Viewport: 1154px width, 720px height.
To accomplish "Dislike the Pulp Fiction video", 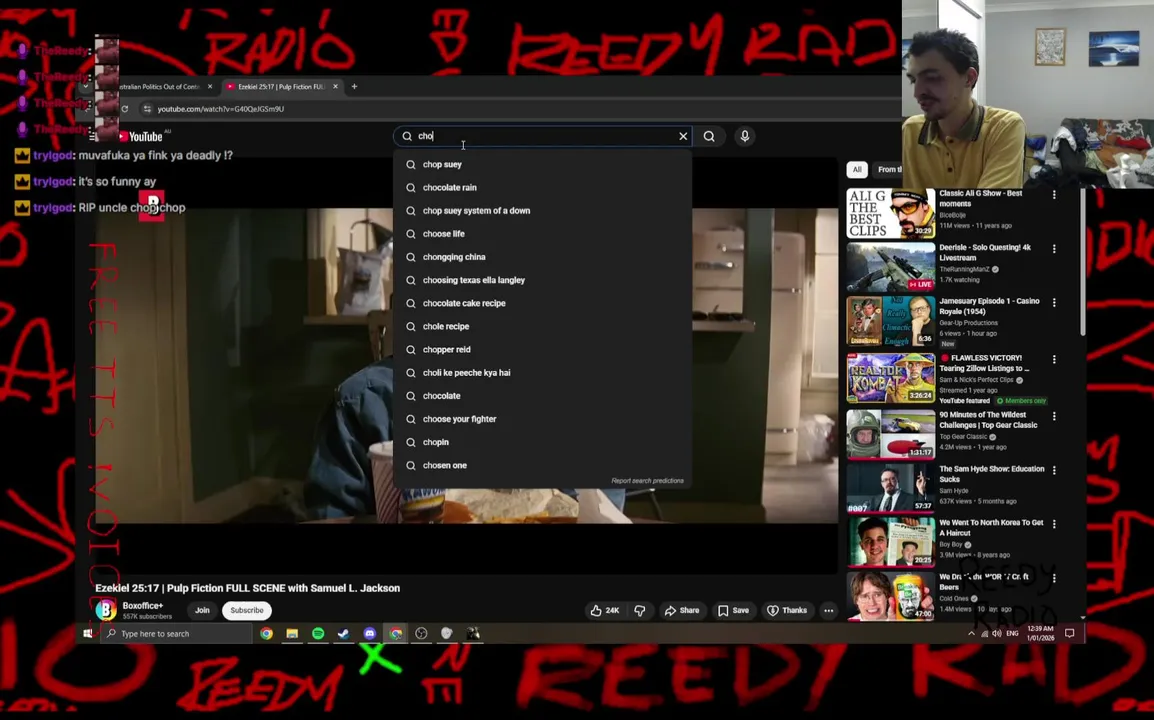I will [640, 610].
